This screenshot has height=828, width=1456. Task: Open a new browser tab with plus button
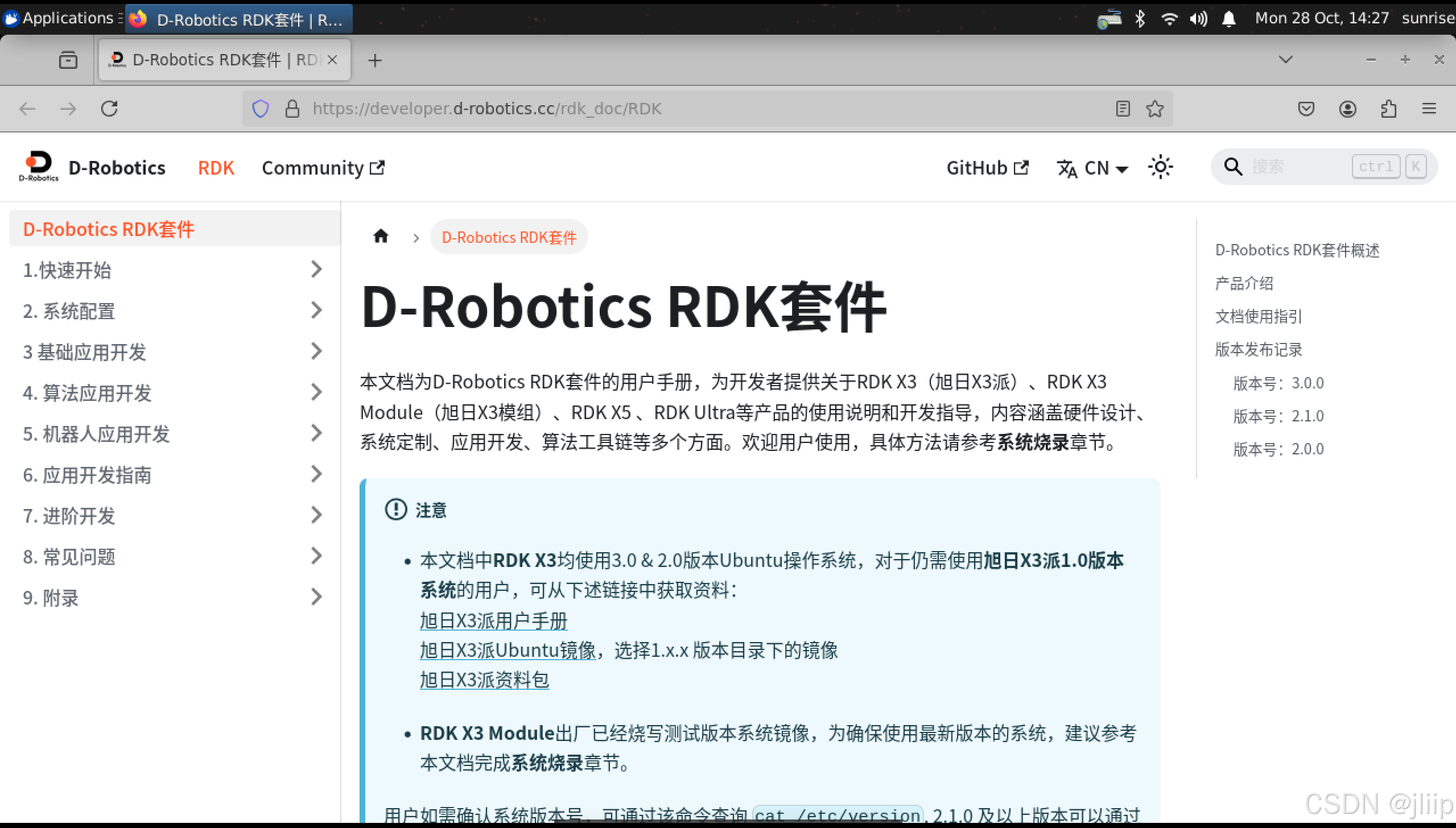375,60
